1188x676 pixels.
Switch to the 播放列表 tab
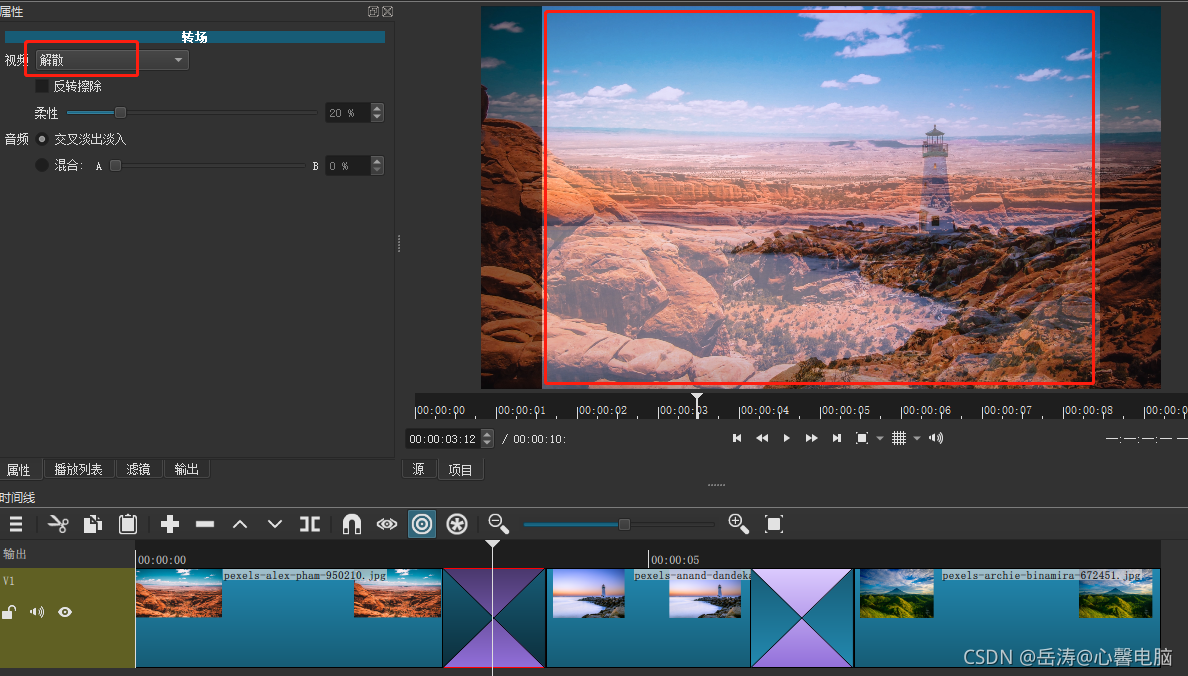[x=78, y=470]
